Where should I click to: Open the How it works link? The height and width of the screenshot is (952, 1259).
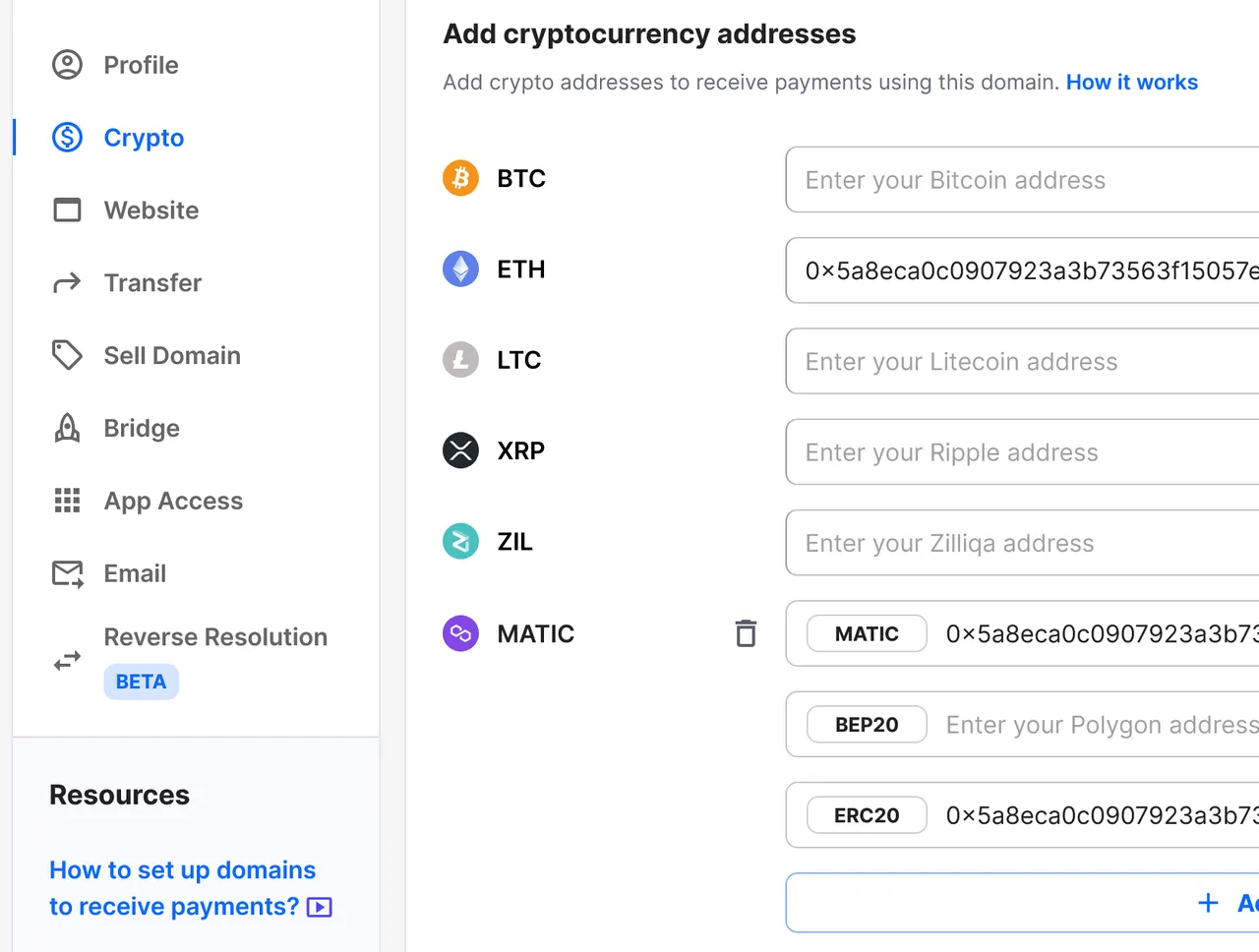[1132, 83]
